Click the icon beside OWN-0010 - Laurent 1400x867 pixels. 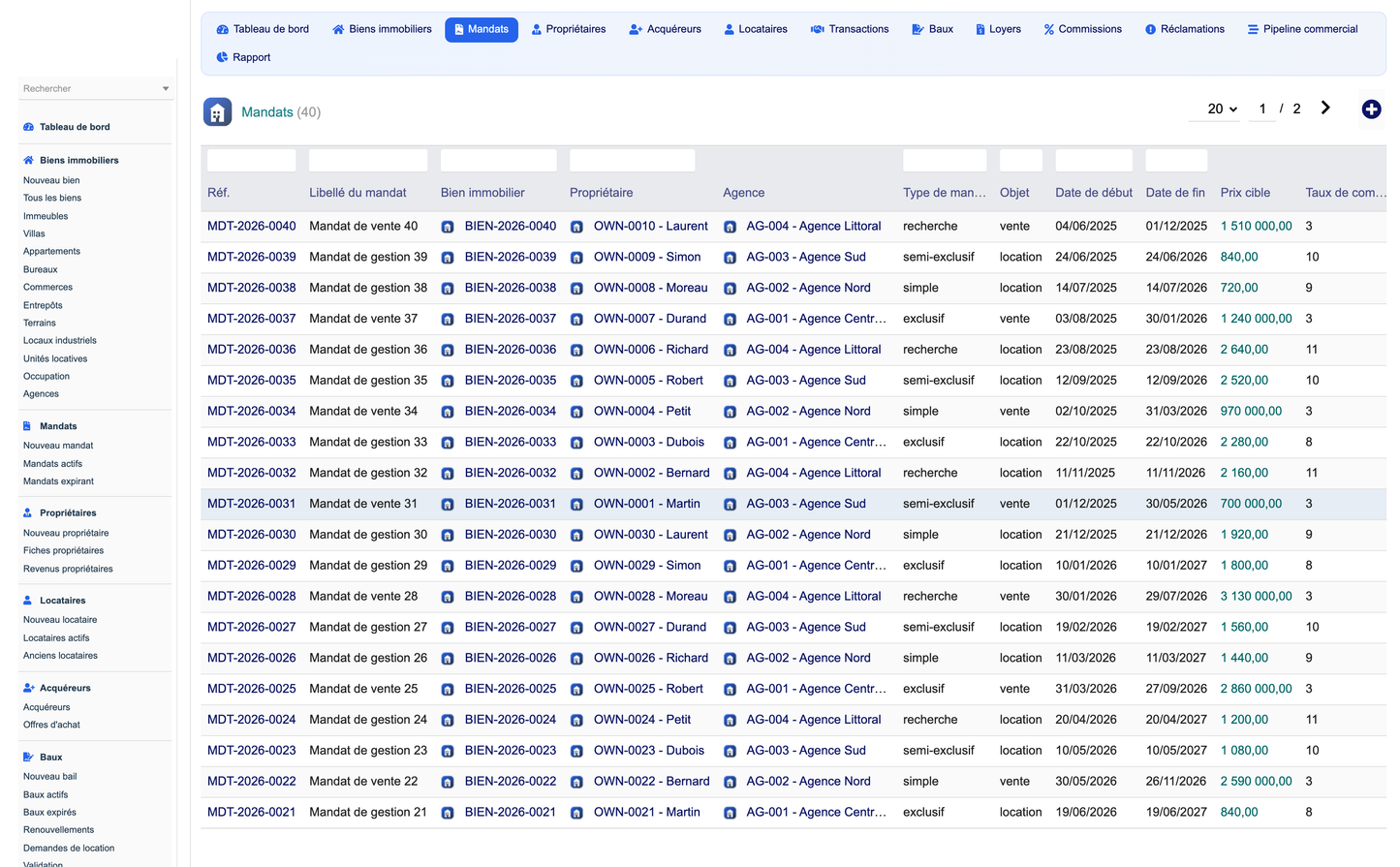click(576, 227)
